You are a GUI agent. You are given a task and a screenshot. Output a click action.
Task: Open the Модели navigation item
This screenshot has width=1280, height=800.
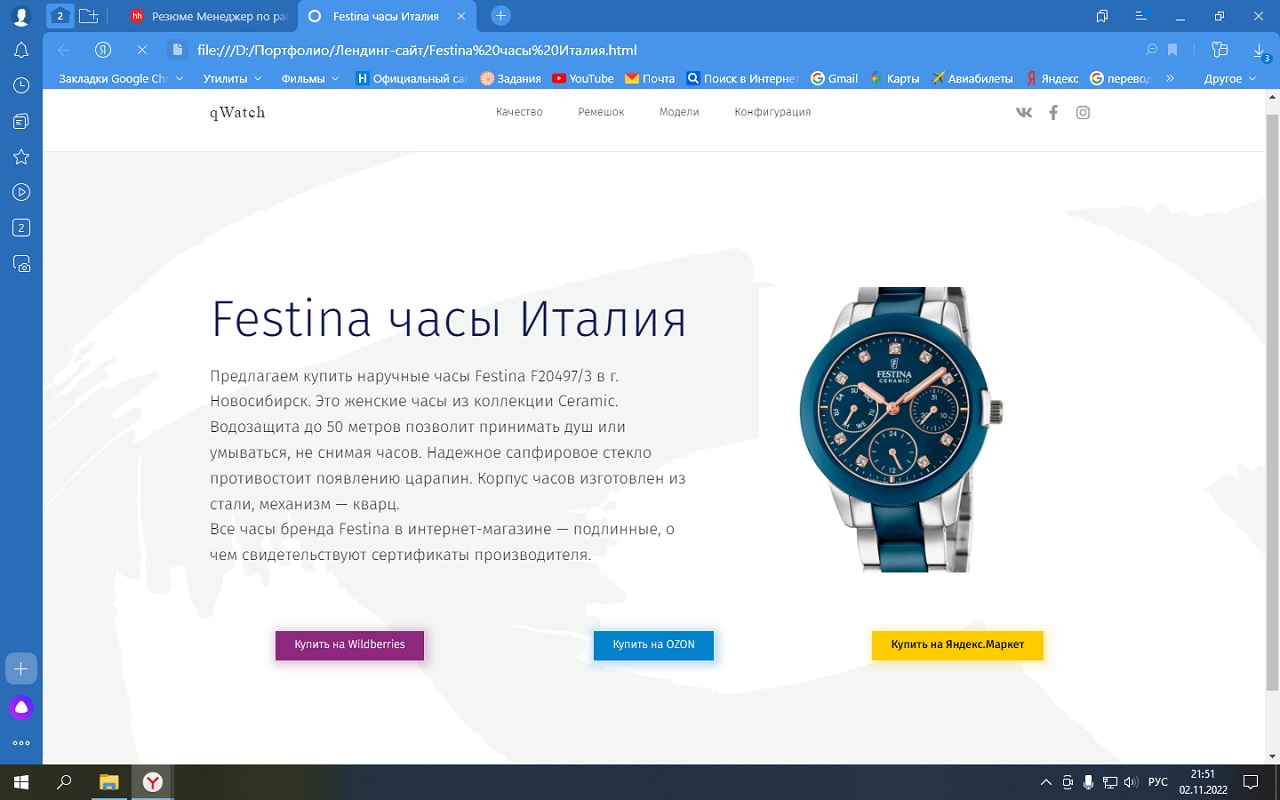[x=679, y=112]
